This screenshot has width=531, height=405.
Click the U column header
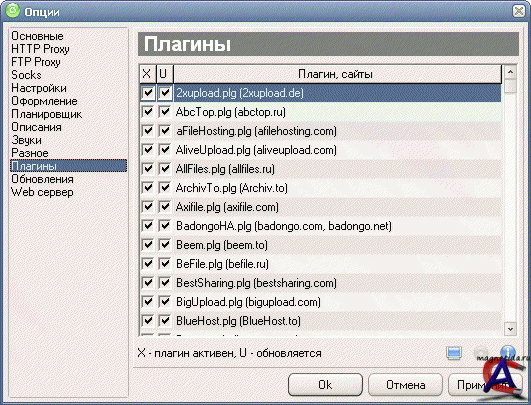coord(165,74)
